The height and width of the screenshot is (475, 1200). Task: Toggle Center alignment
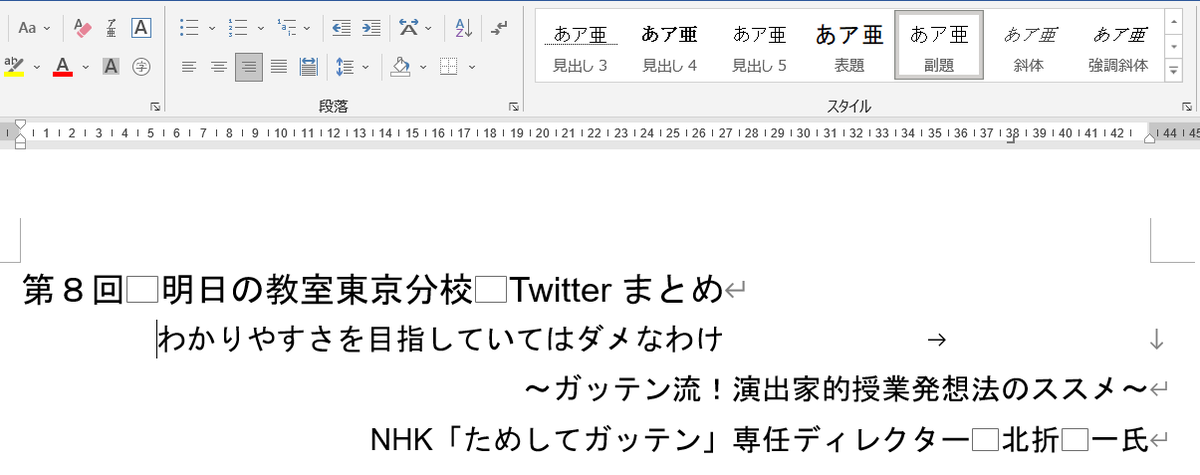219,67
